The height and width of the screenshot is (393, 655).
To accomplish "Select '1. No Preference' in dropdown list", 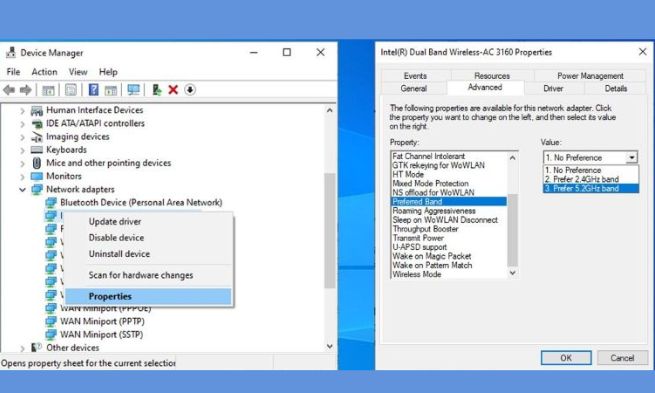I will (591, 170).
